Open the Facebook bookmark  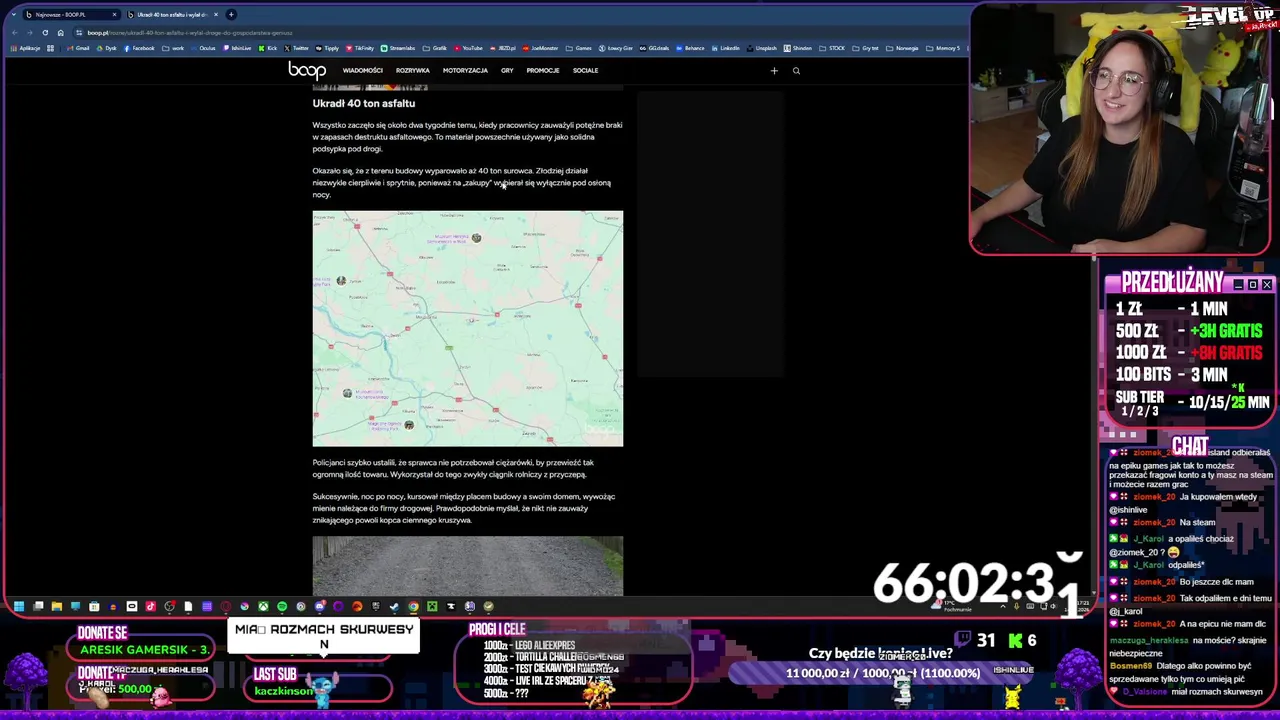pyautogui.click(x=140, y=48)
